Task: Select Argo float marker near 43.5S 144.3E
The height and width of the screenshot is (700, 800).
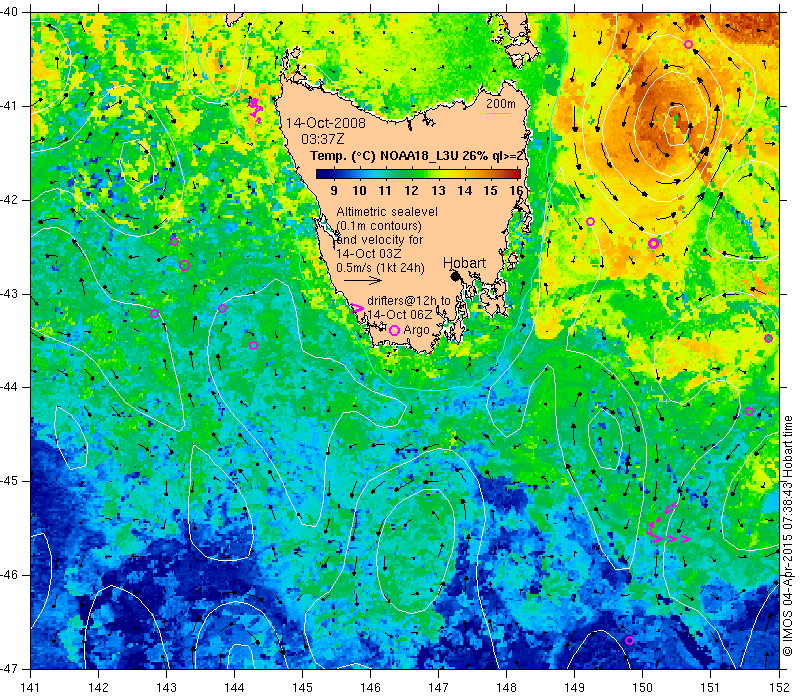Action: click(x=253, y=345)
